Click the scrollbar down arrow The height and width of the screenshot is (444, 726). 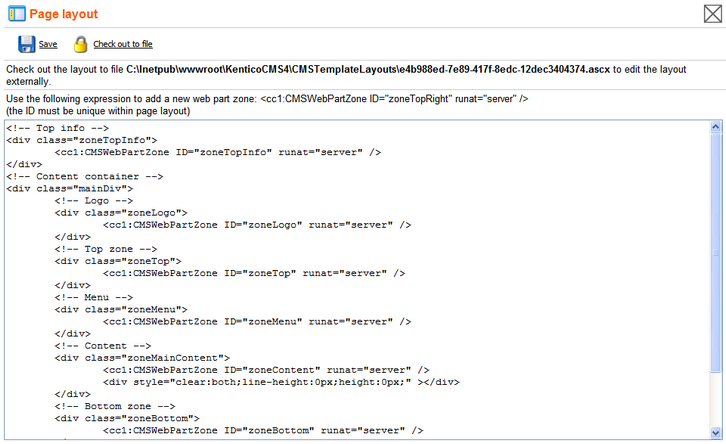tap(715, 433)
